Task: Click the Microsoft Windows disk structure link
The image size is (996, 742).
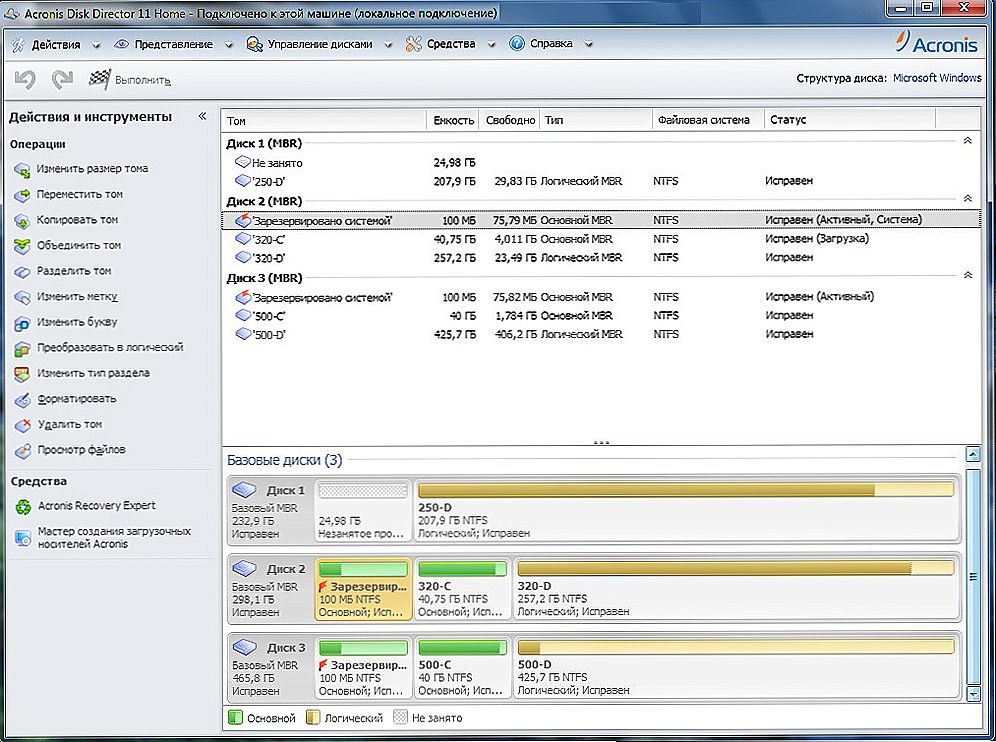Action: (x=937, y=78)
